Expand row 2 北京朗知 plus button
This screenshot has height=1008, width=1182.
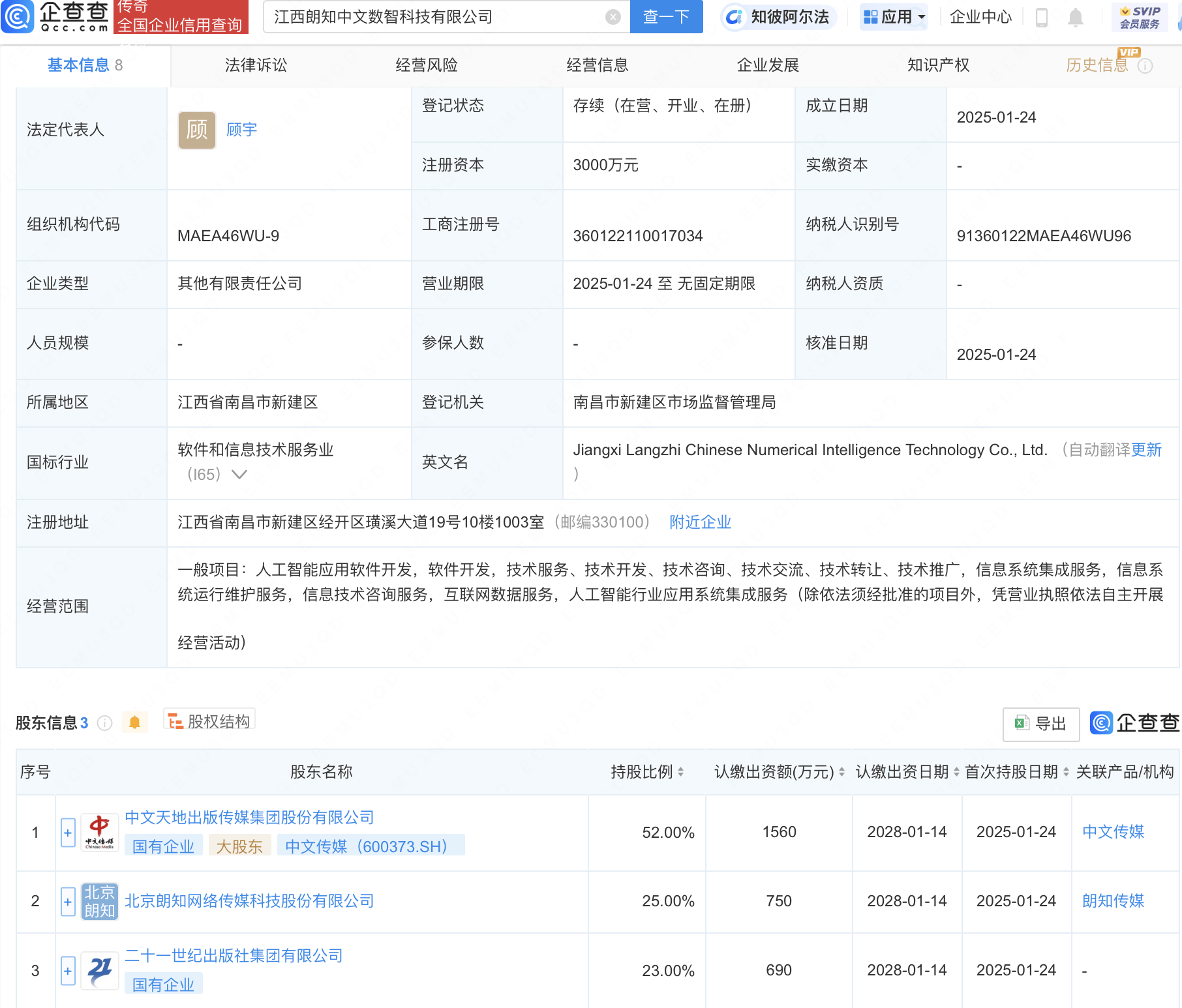68,902
